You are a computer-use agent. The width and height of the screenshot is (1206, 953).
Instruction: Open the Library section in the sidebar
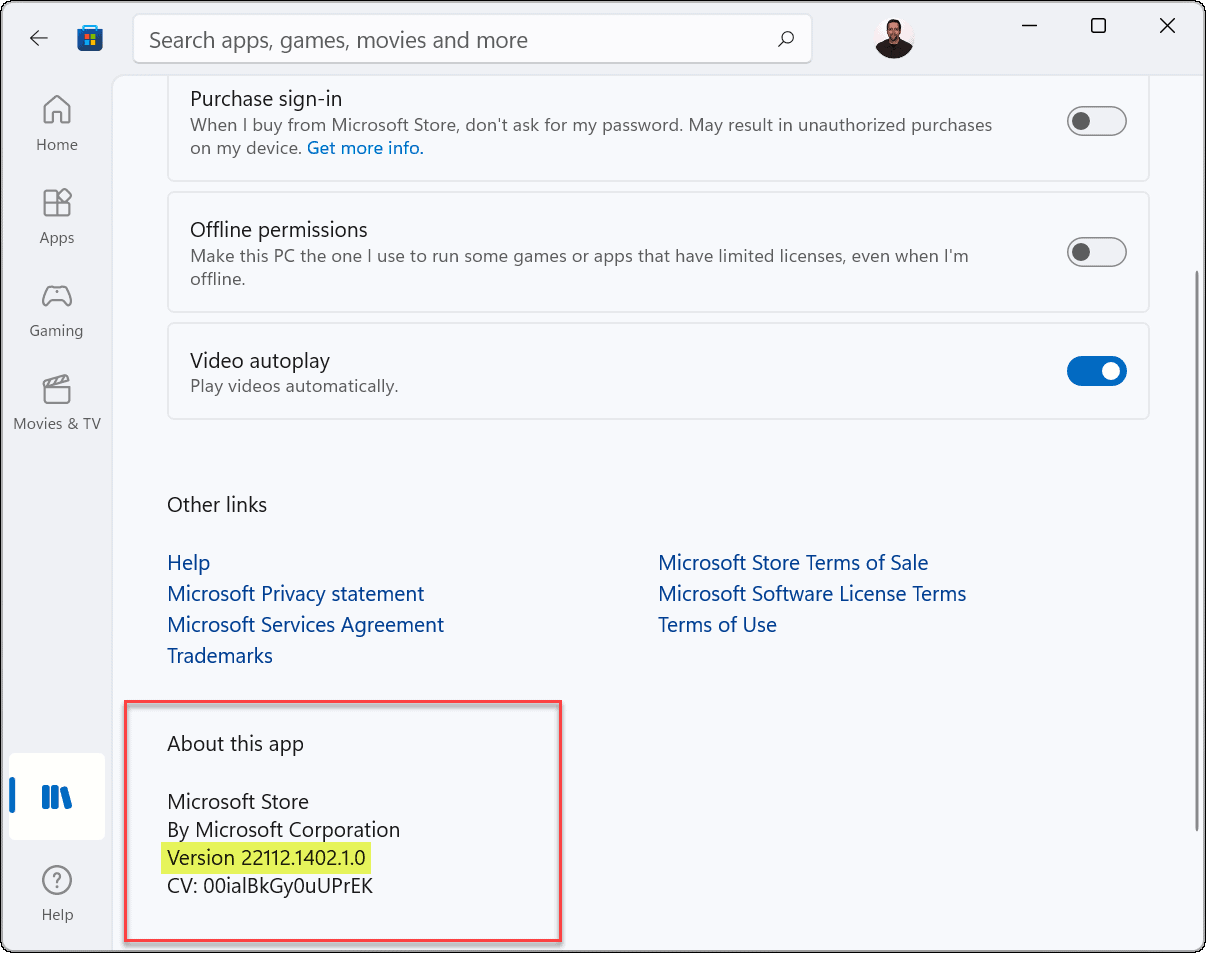[56, 796]
